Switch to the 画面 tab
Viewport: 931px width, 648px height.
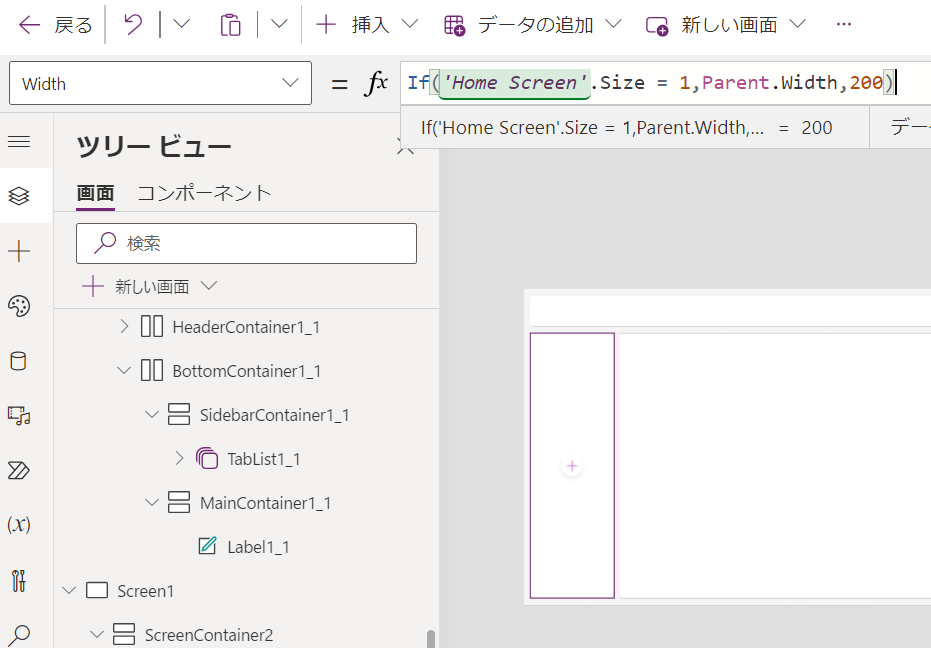[95, 193]
